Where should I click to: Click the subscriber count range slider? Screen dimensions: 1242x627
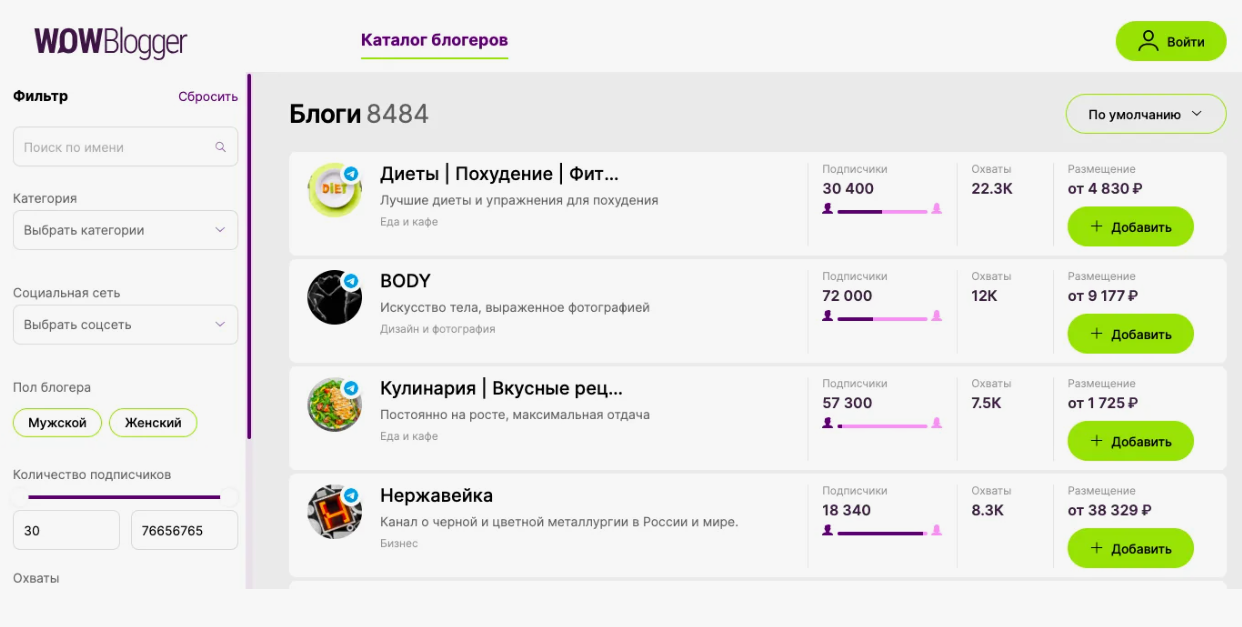point(124,496)
